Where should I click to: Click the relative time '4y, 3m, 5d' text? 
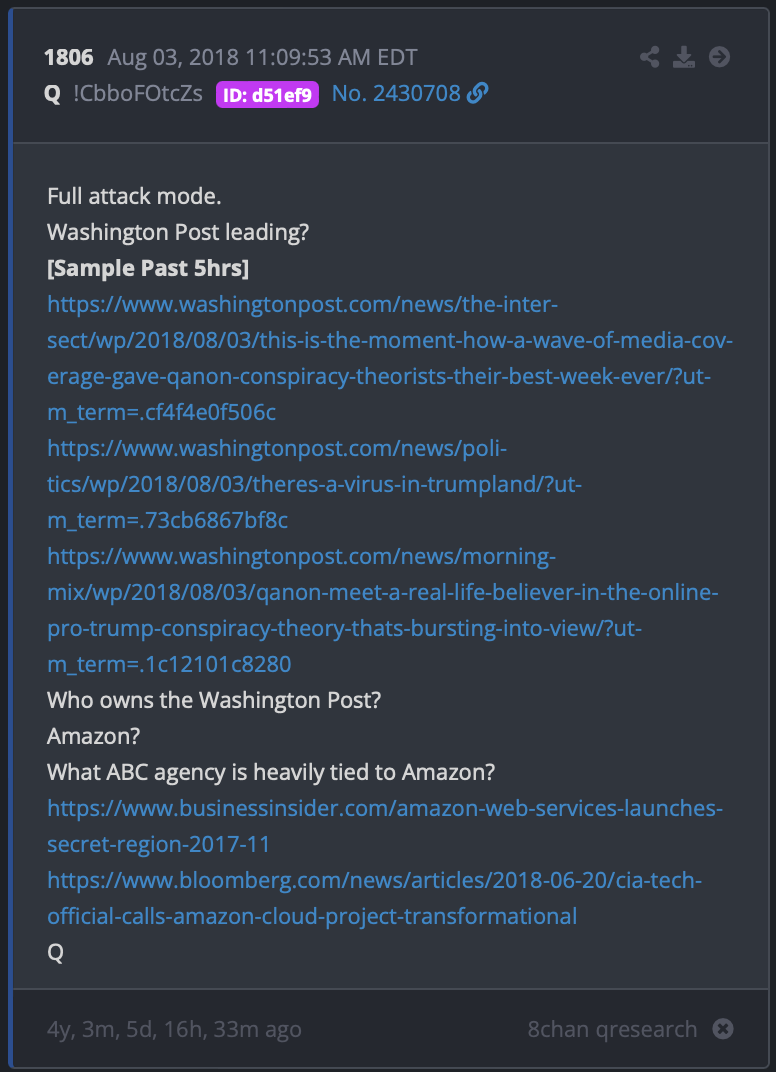click(x=174, y=1030)
